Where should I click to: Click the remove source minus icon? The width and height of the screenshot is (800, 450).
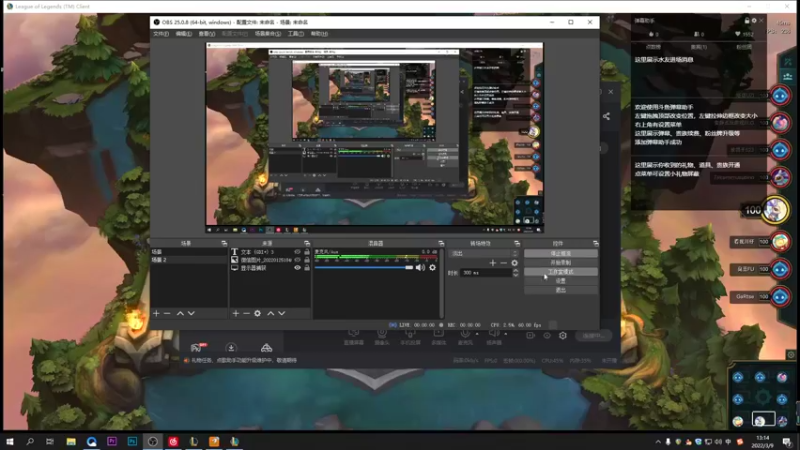click(x=246, y=313)
